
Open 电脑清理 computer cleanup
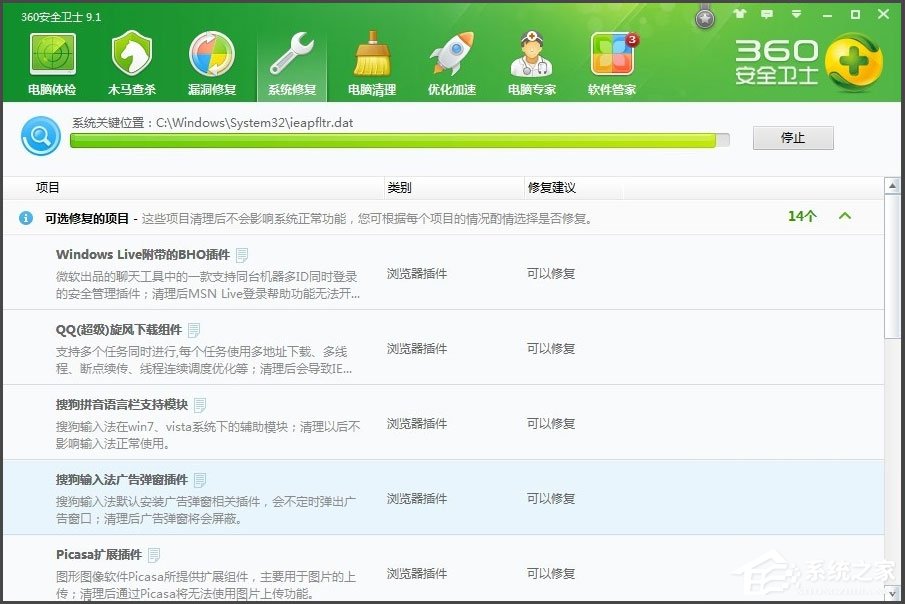tap(371, 60)
